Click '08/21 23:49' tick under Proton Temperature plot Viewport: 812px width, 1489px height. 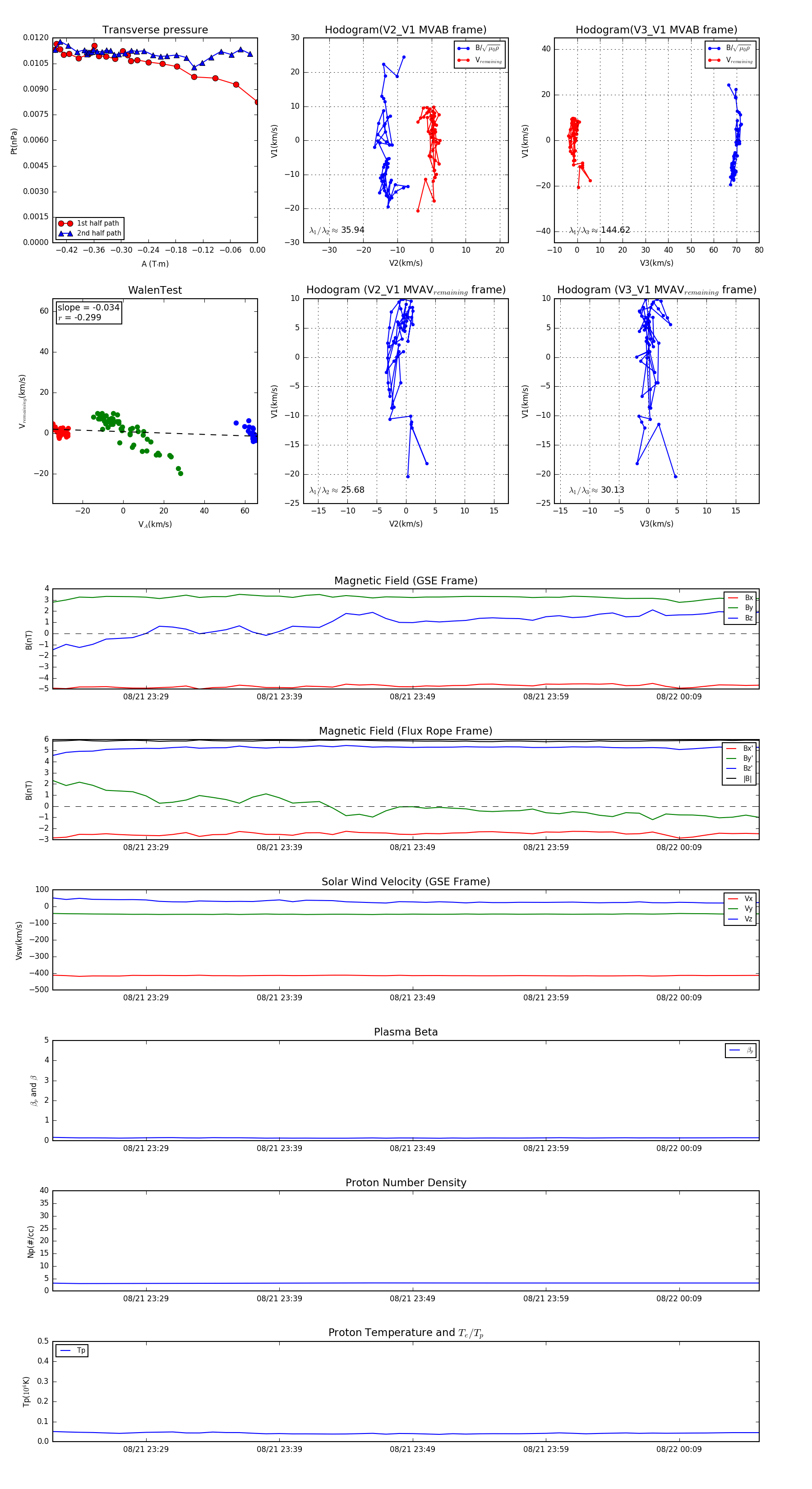coord(412,1450)
